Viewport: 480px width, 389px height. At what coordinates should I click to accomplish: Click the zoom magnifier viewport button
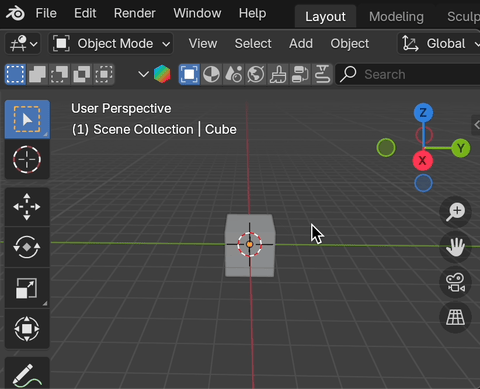[x=455, y=212]
